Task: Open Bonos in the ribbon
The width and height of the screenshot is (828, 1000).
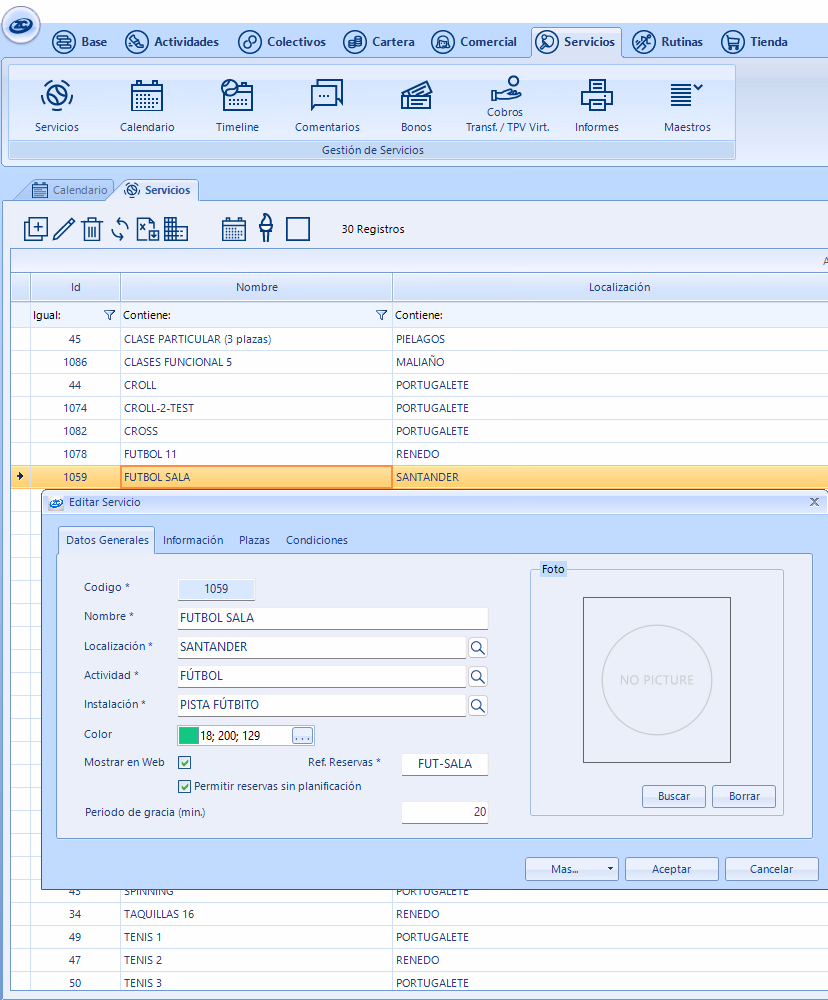Action: [x=416, y=106]
